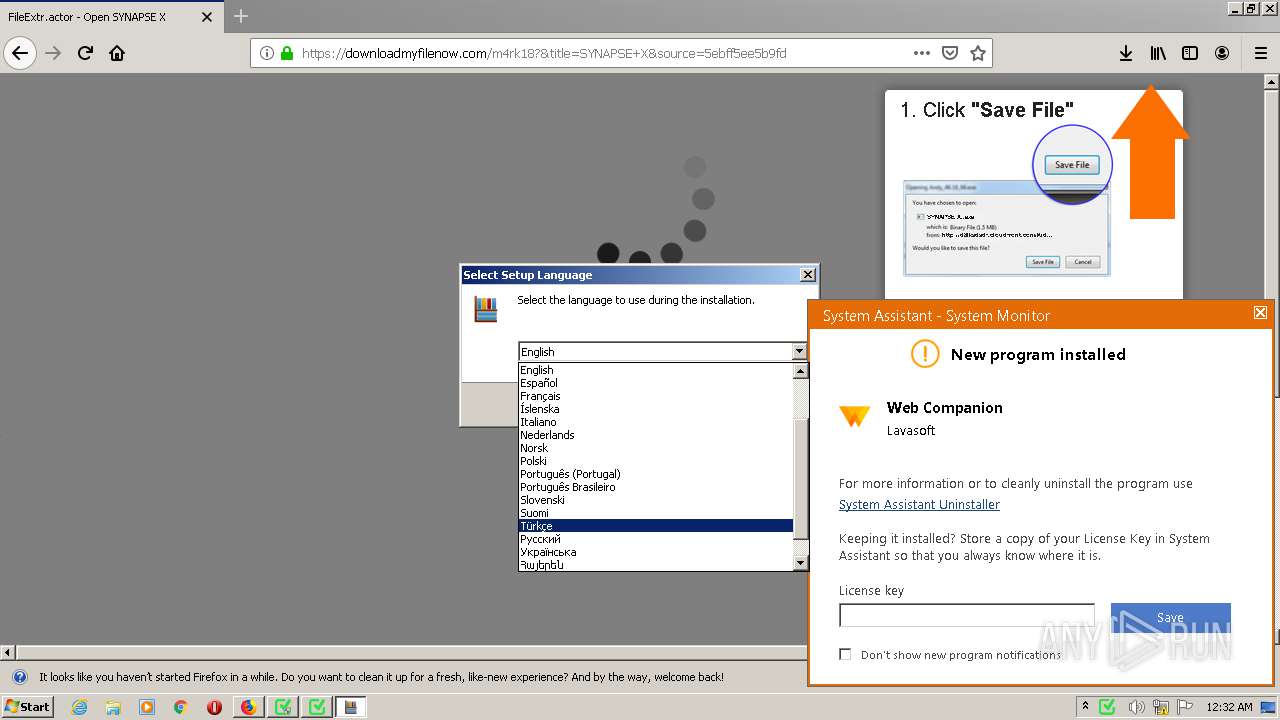Open System Assistant Uninstaller link
This screenshot has height=720, width=1280.
click(x=919, y=505)
